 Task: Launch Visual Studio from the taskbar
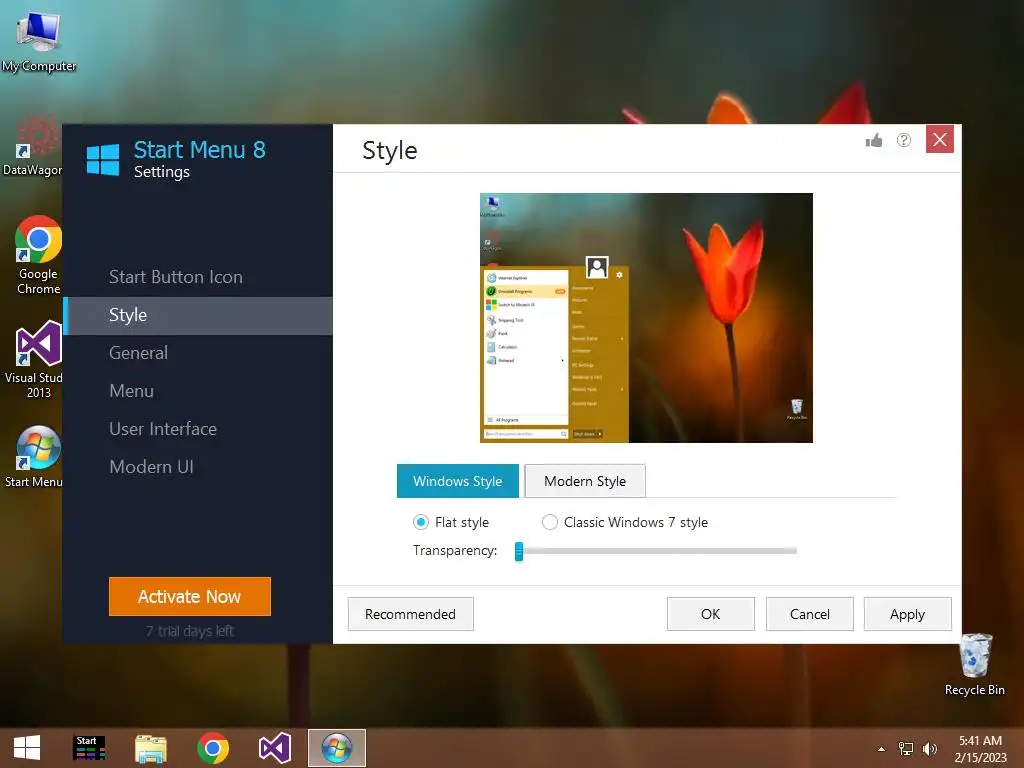click(x=274, y=748)
